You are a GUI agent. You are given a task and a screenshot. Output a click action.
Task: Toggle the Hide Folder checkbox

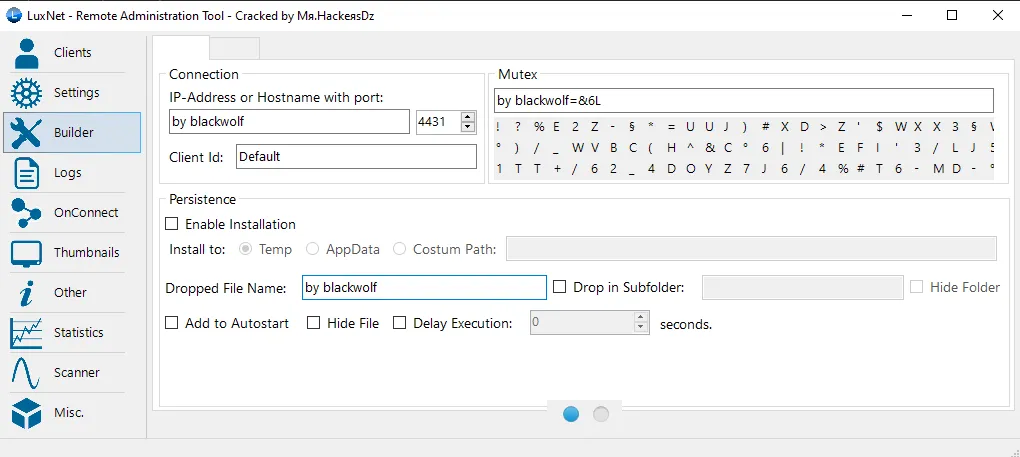(x=917, y=287)
